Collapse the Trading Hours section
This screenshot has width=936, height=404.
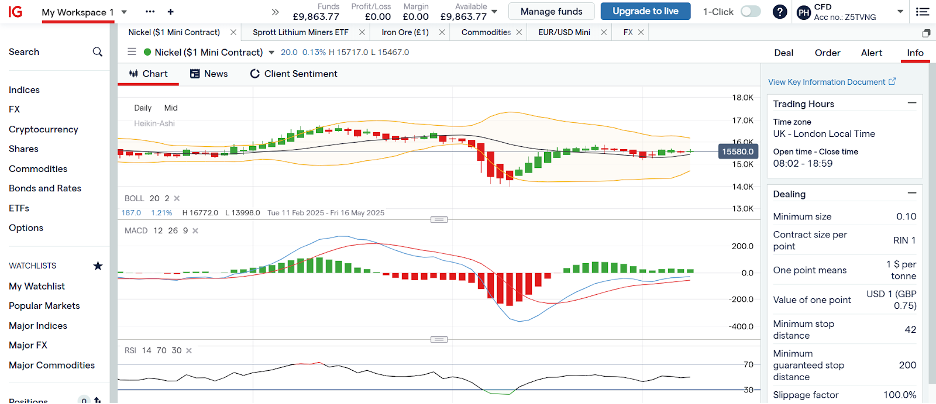click(911, 103)
